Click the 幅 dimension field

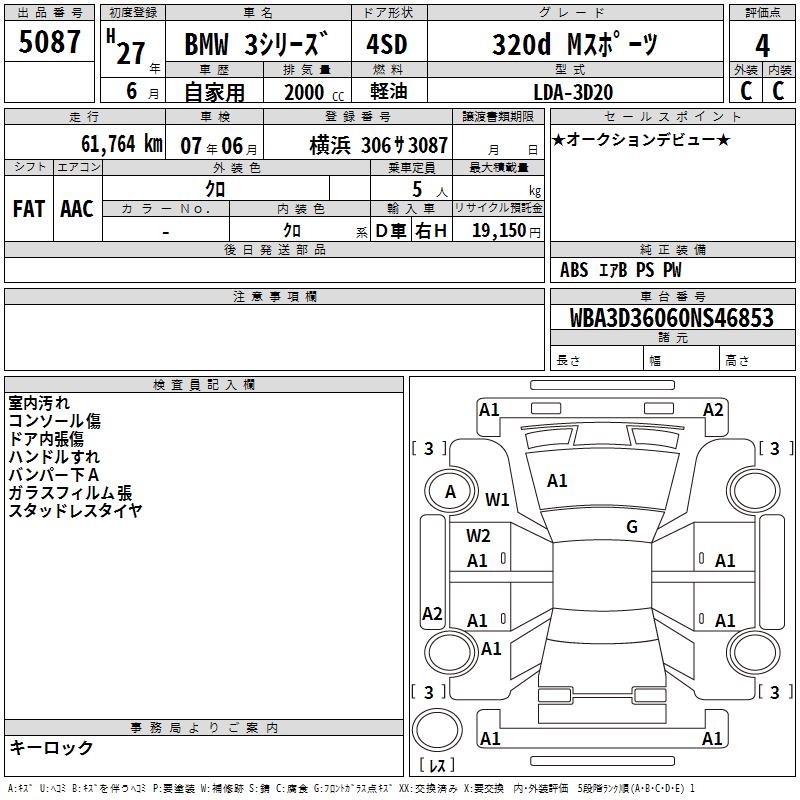tap(681, 358)
